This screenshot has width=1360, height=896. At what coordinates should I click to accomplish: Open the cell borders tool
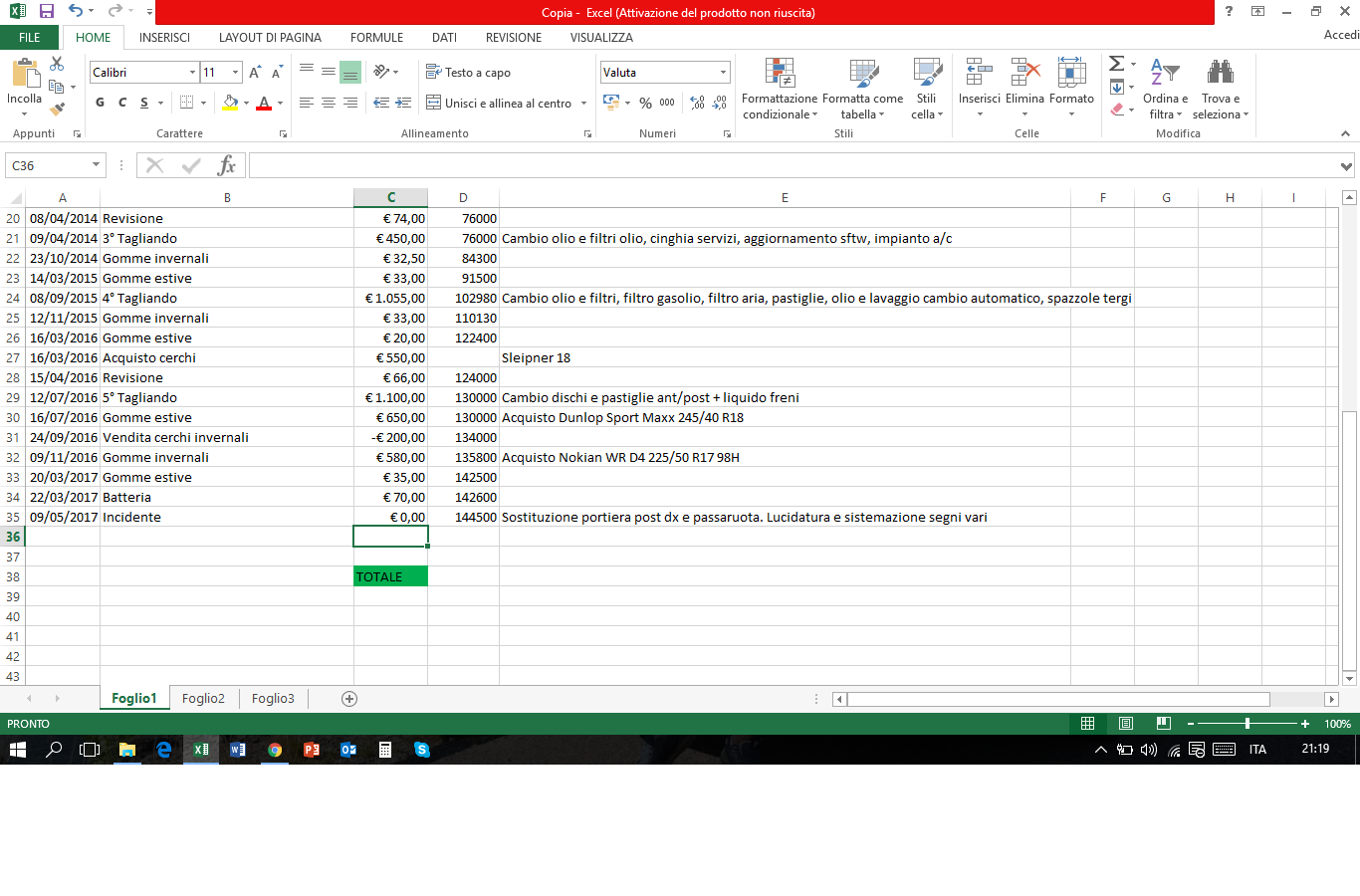click(186, 103)
